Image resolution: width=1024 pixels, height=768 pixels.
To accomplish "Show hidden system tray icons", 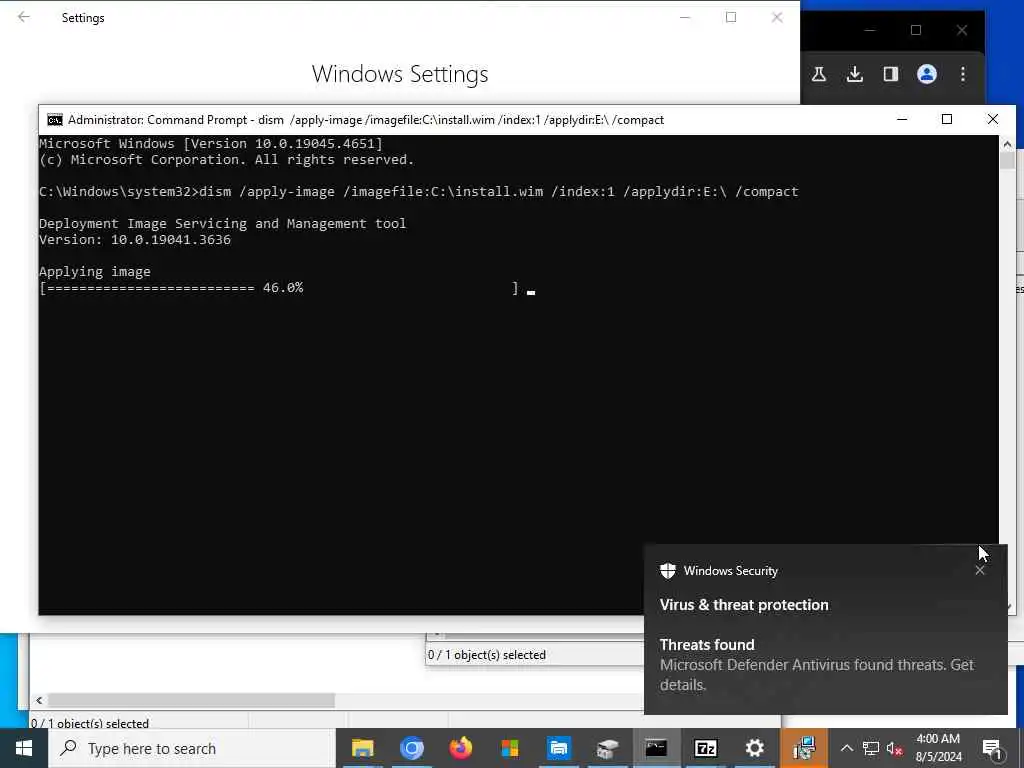I will coord(846,748).
